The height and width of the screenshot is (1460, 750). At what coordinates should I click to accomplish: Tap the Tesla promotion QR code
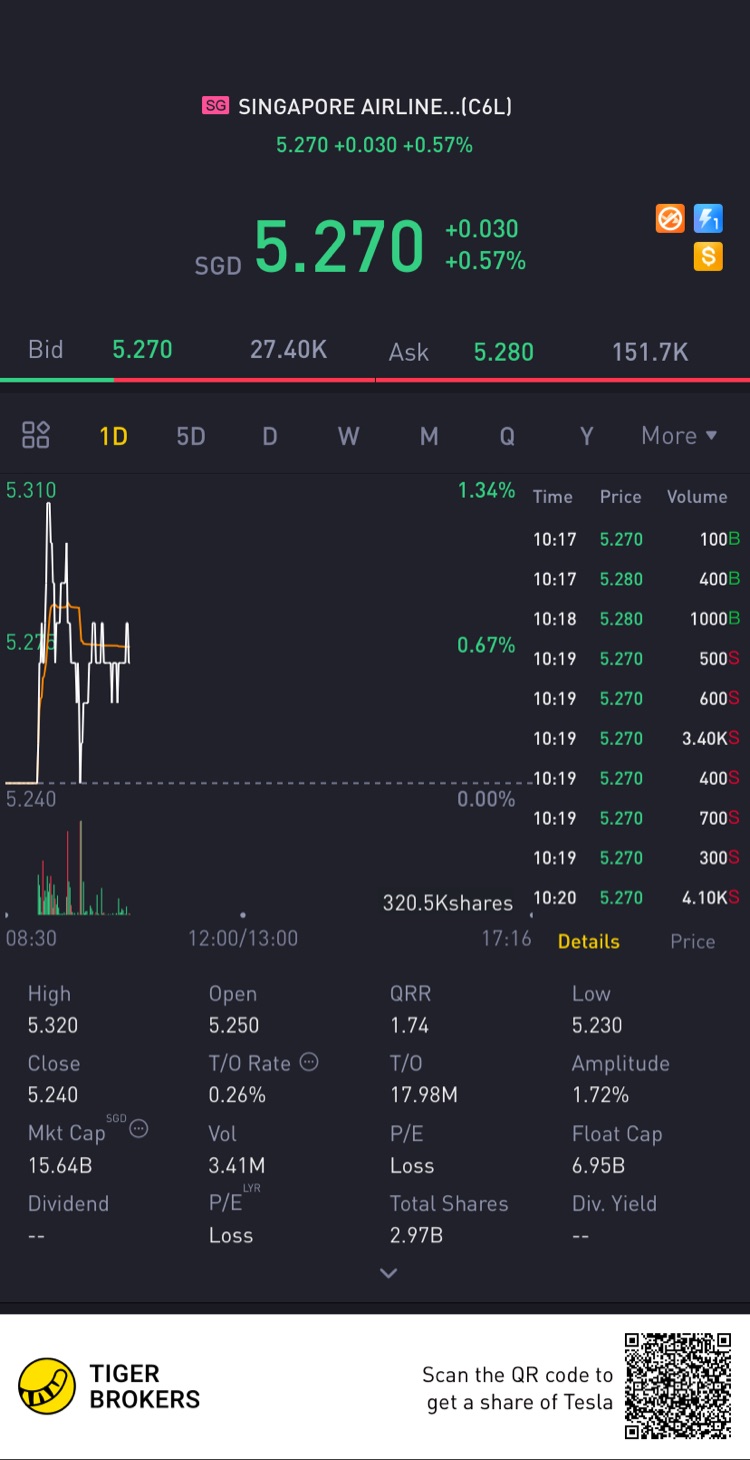(678, 1386)
